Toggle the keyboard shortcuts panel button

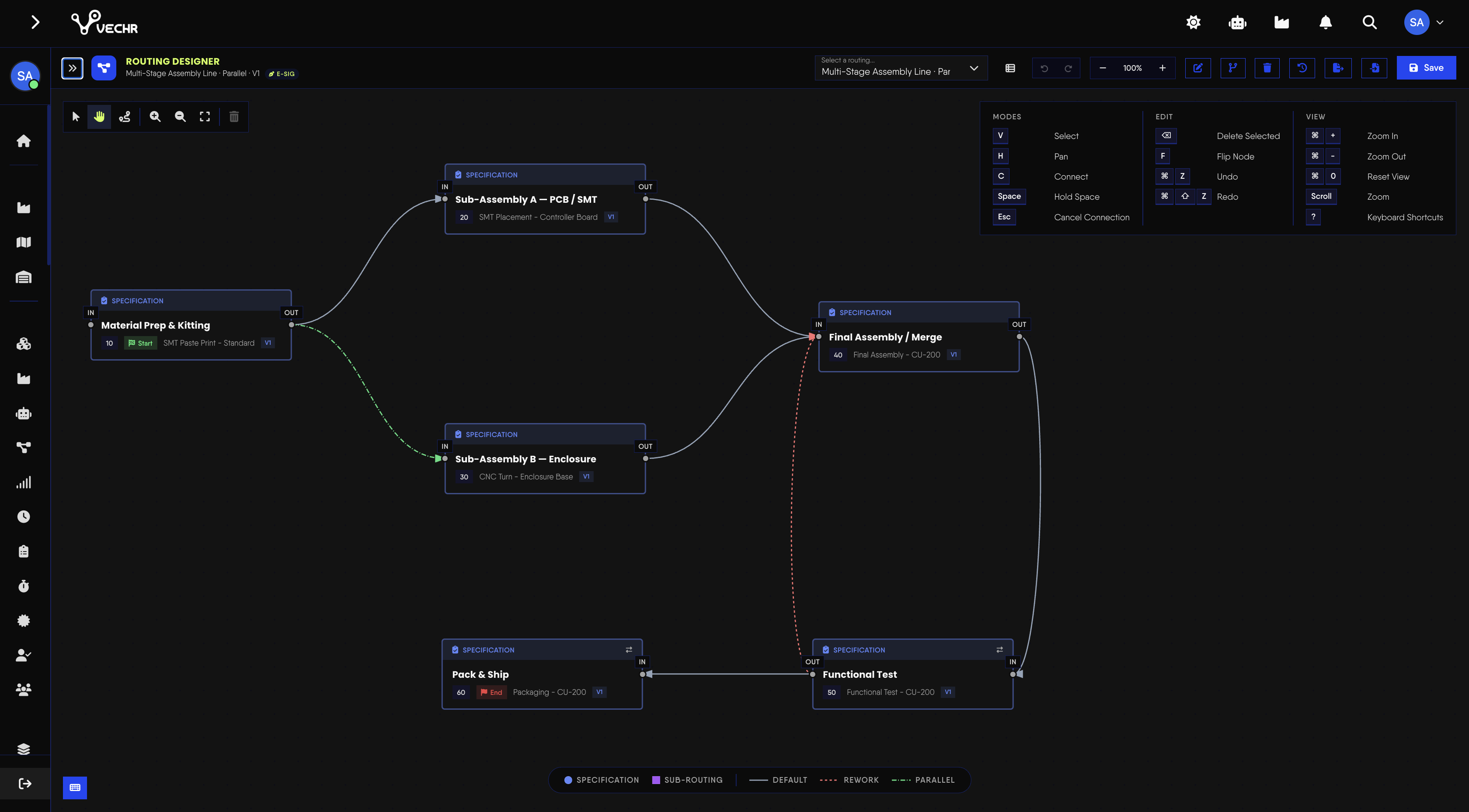click(x=75, y=788)
